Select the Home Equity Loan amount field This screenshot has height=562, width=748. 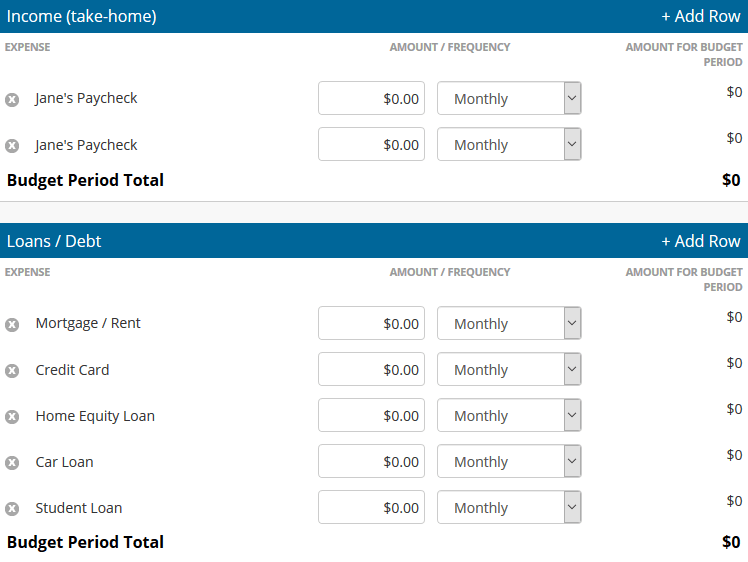pyautogui.click(x=371, y=415)
